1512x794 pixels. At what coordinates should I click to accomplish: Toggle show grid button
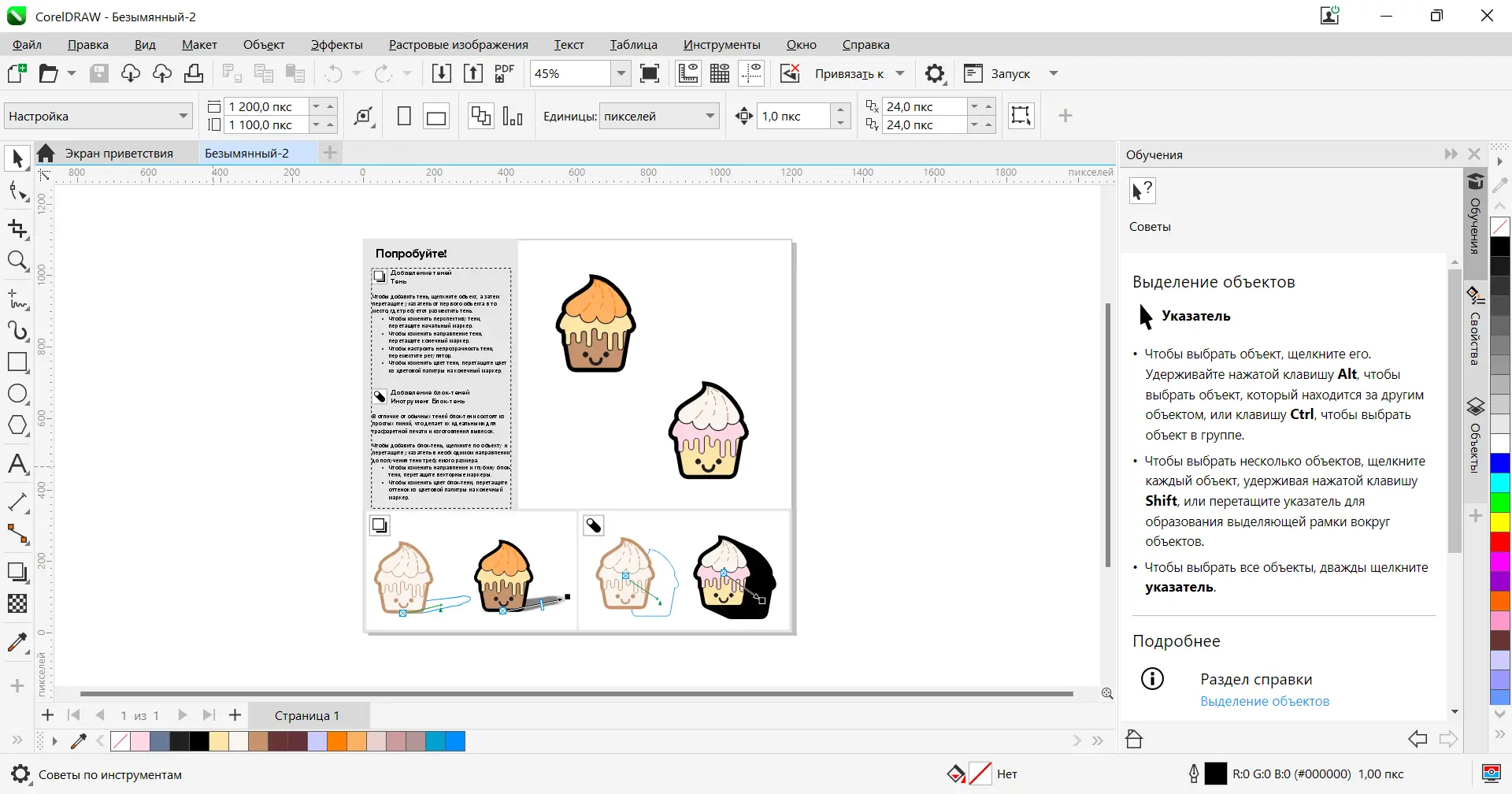[x=720, y=73]
